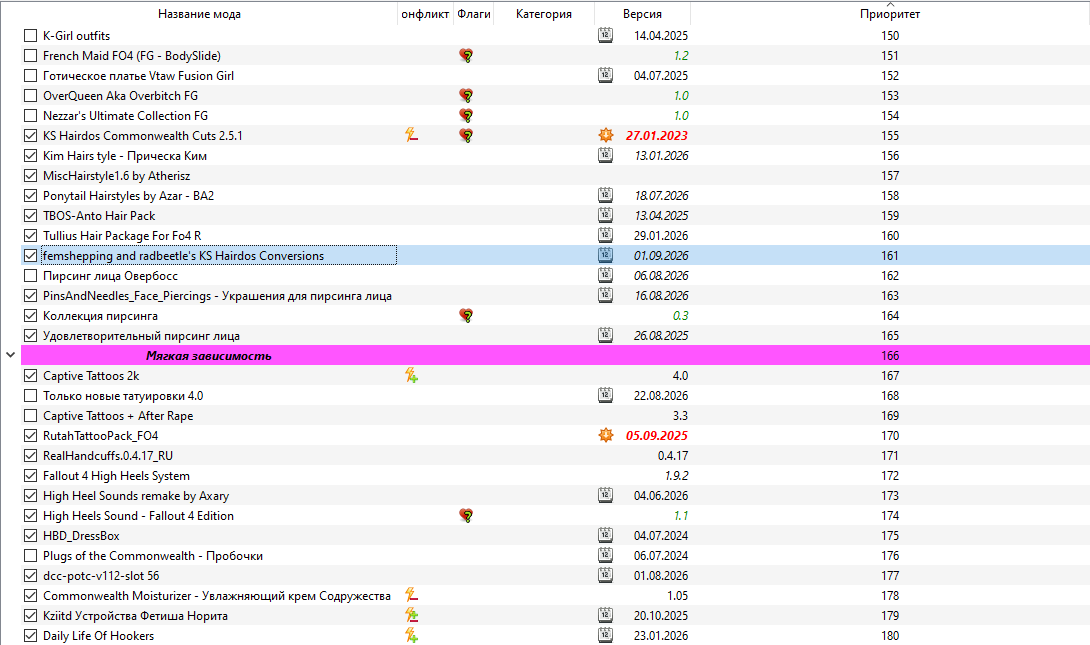
Task: Select the Удовлетворительный пирсинг лица mod name
Action: (x=141, y=336)
